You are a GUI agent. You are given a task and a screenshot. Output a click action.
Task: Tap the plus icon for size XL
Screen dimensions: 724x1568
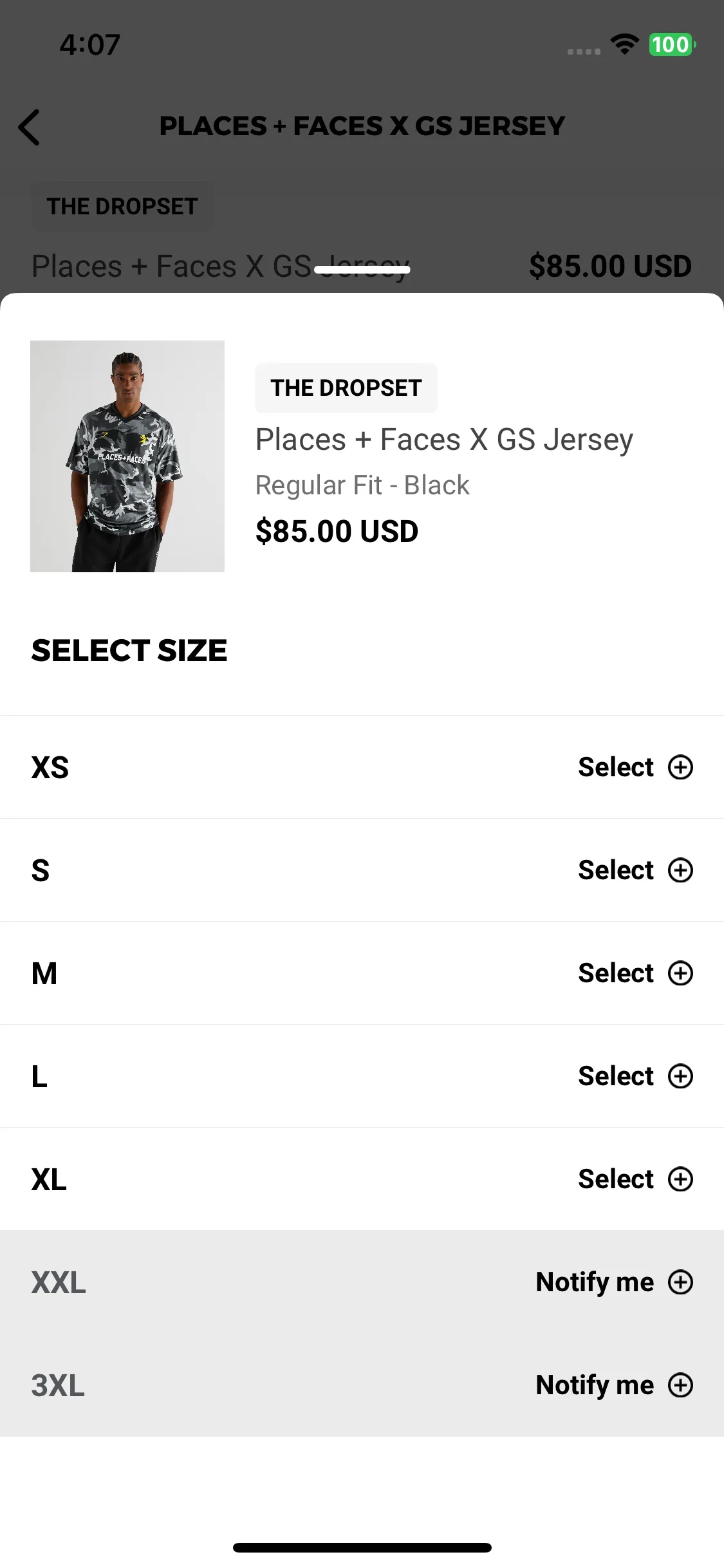[680, 1179]
